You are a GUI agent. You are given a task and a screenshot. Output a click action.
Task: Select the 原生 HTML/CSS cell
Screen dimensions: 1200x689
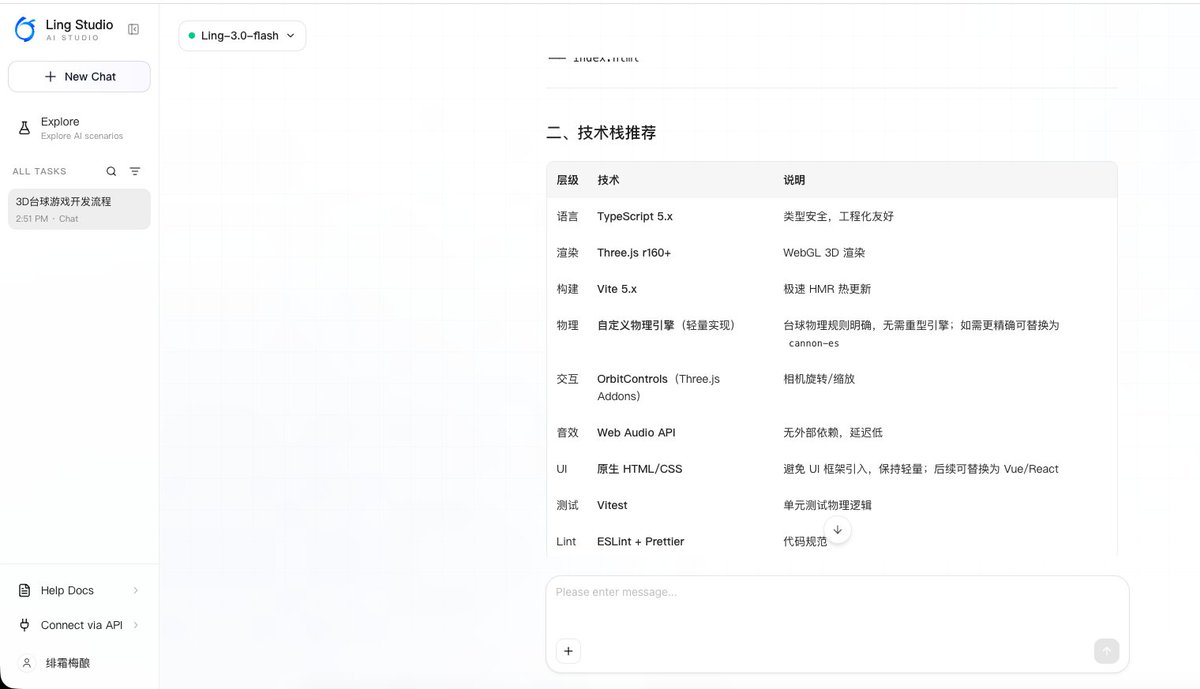(640, 469)
